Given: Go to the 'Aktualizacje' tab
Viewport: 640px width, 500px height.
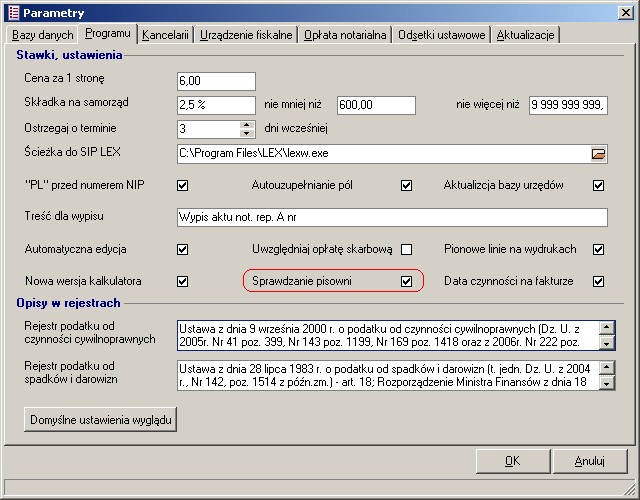Looking at the screenshot, I should click(526, 35).
